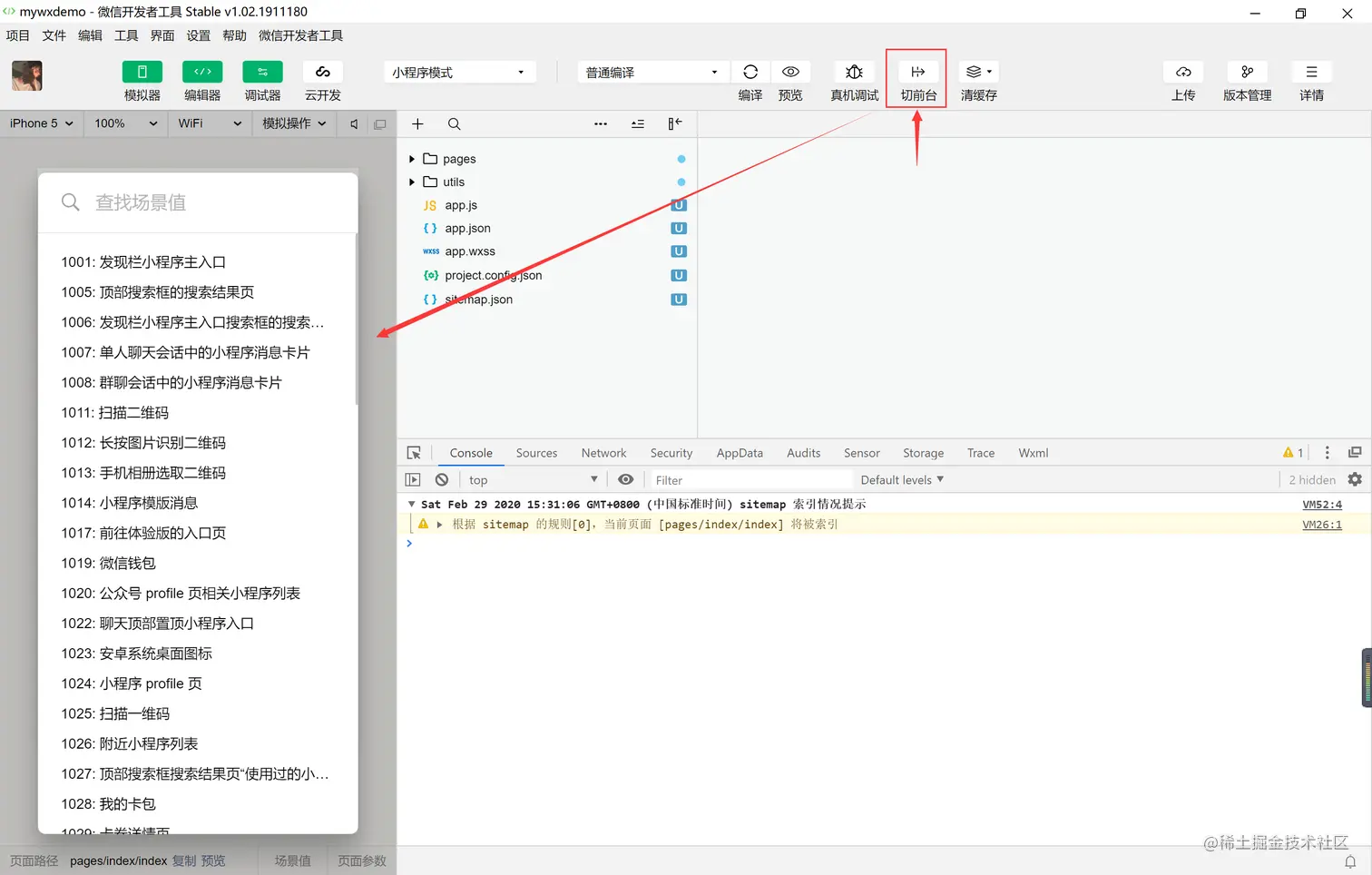Toggle simulator sound speaker icon

pos(354,124)
